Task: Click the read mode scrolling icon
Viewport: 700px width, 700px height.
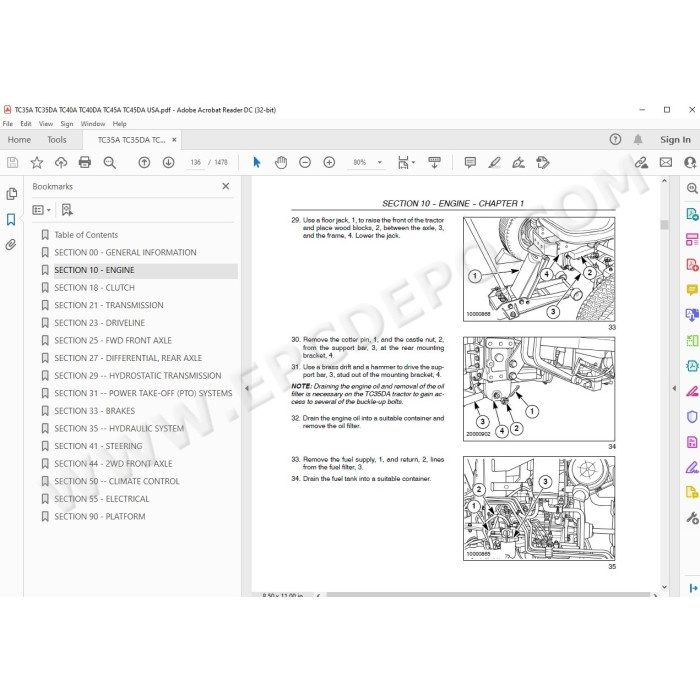Action: click(x=434, y=162)
